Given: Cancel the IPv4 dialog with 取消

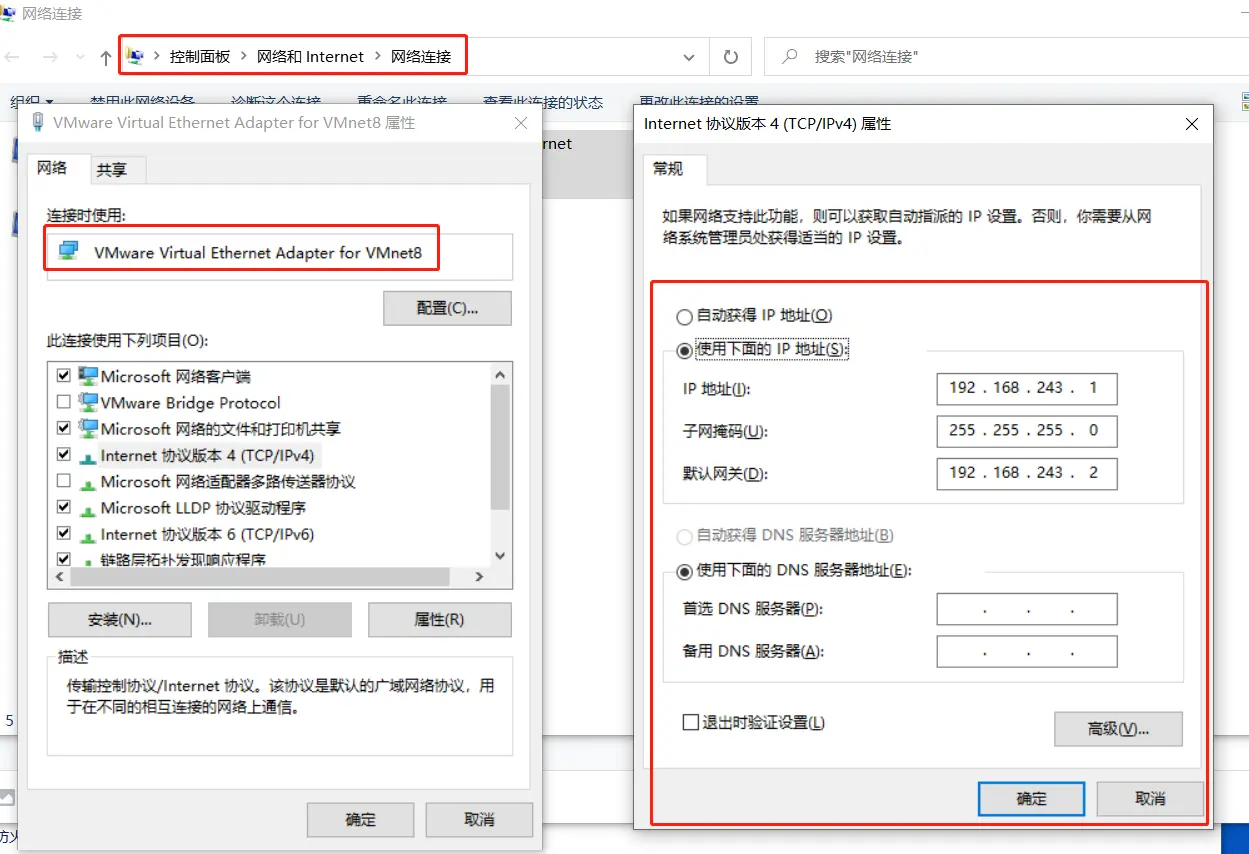Looking at the screenshot, I should click(1150, 799).
